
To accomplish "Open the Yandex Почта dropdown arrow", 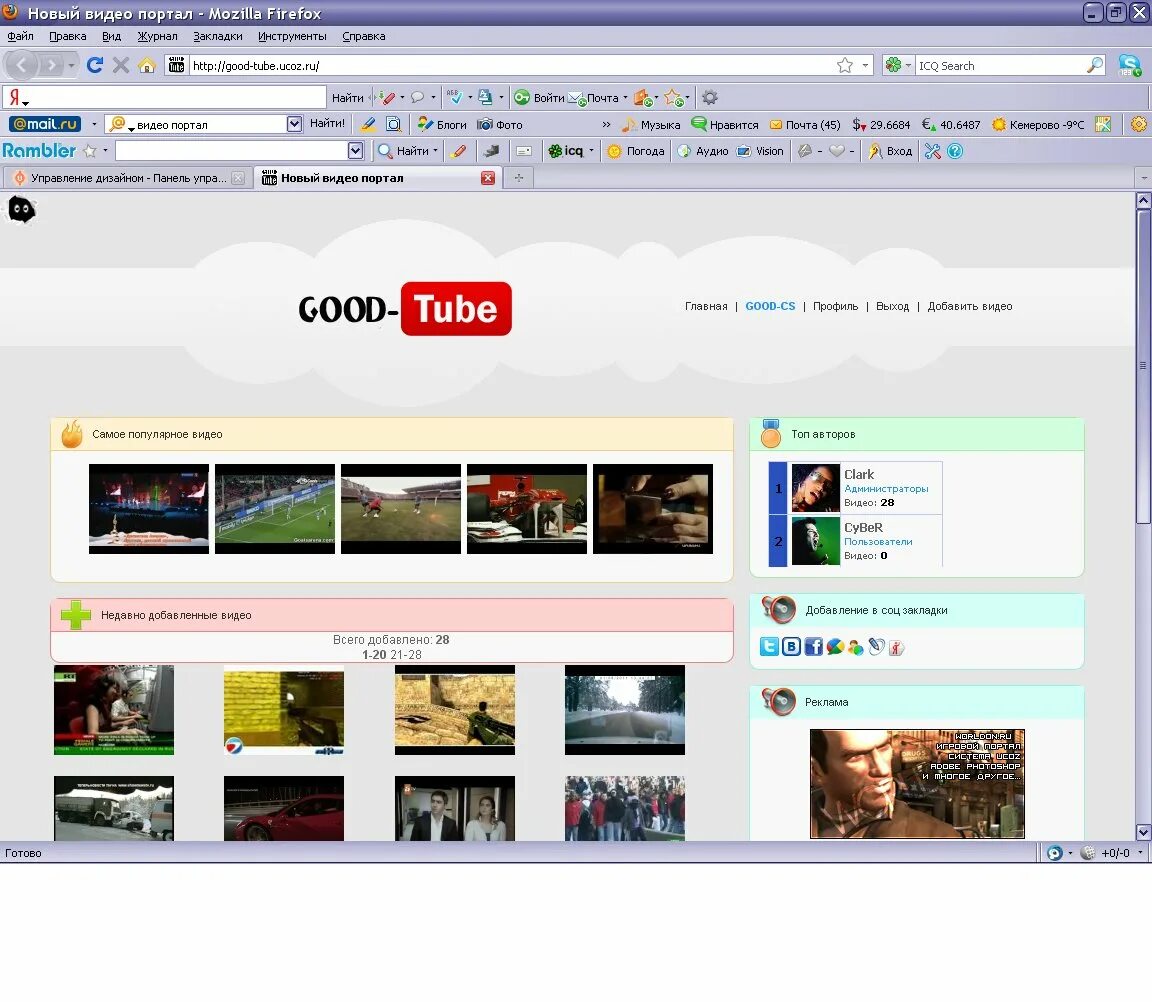I will pos(625,97).
